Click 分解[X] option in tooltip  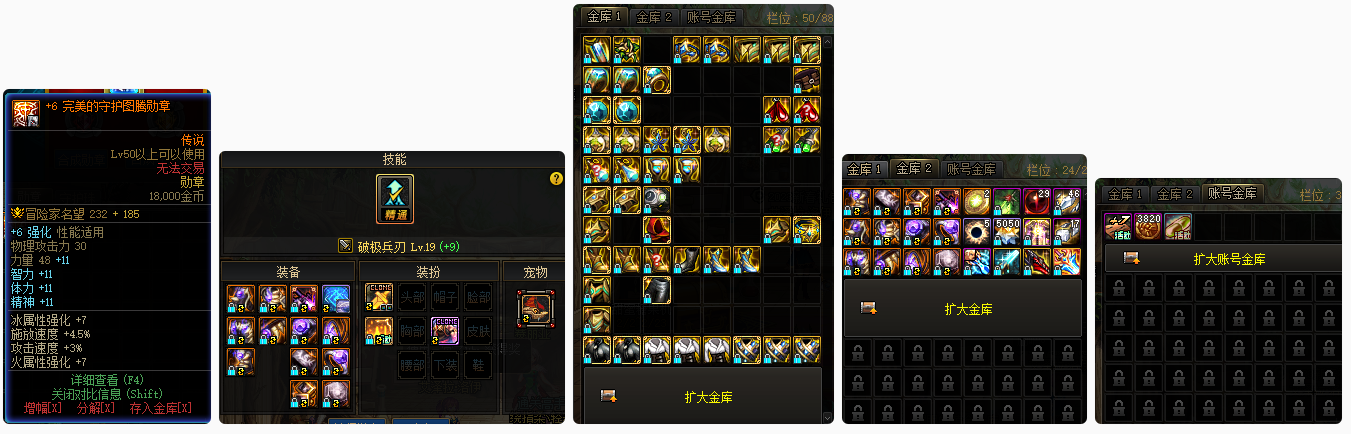[x=96, y=408]
